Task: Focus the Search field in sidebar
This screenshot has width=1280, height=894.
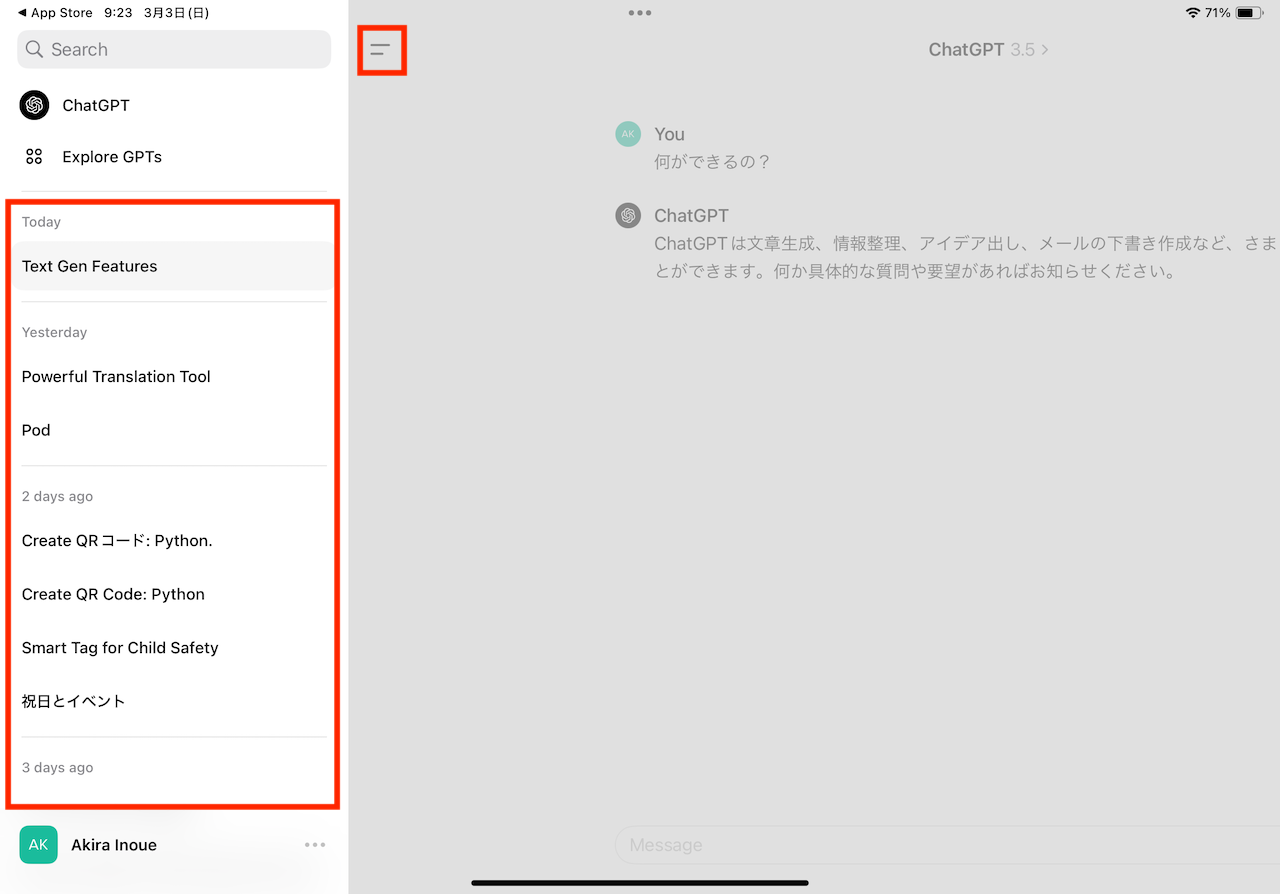Action: (x=174, y=49)
